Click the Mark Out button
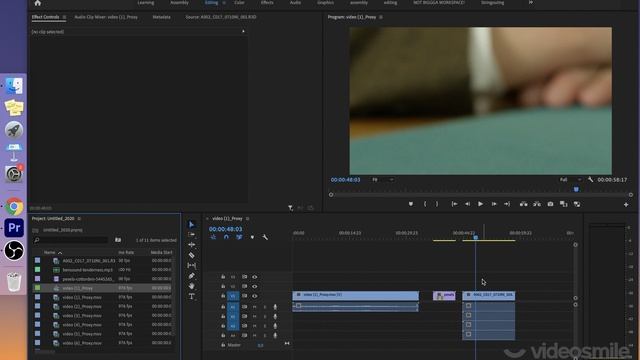This screenshot has height=360, width=640. (437, 204)
